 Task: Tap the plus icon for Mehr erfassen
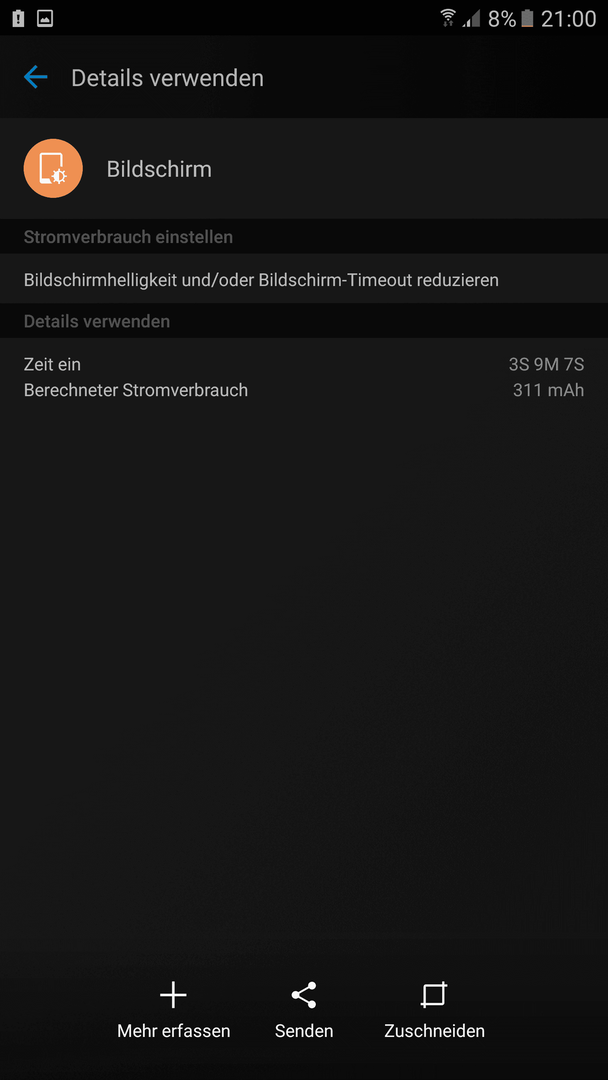tap(173, 995)
